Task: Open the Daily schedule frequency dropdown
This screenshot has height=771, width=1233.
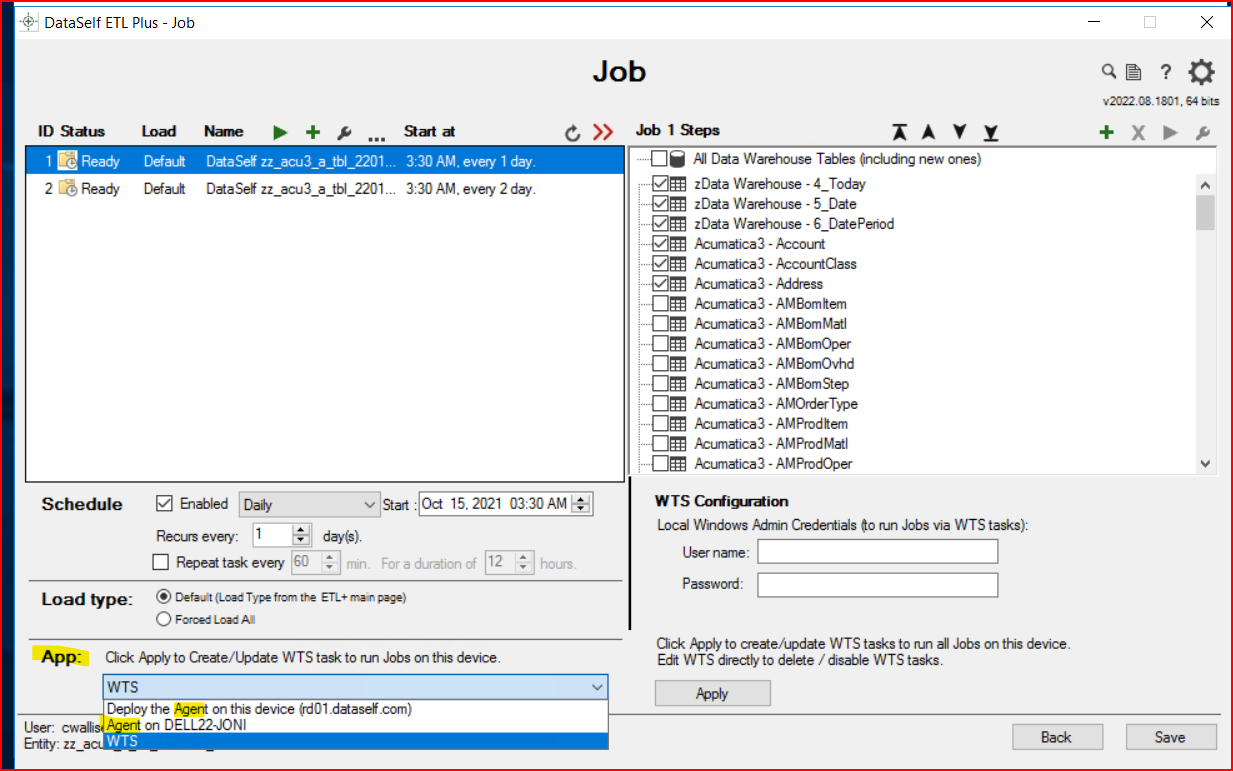Action: (369, 505)
